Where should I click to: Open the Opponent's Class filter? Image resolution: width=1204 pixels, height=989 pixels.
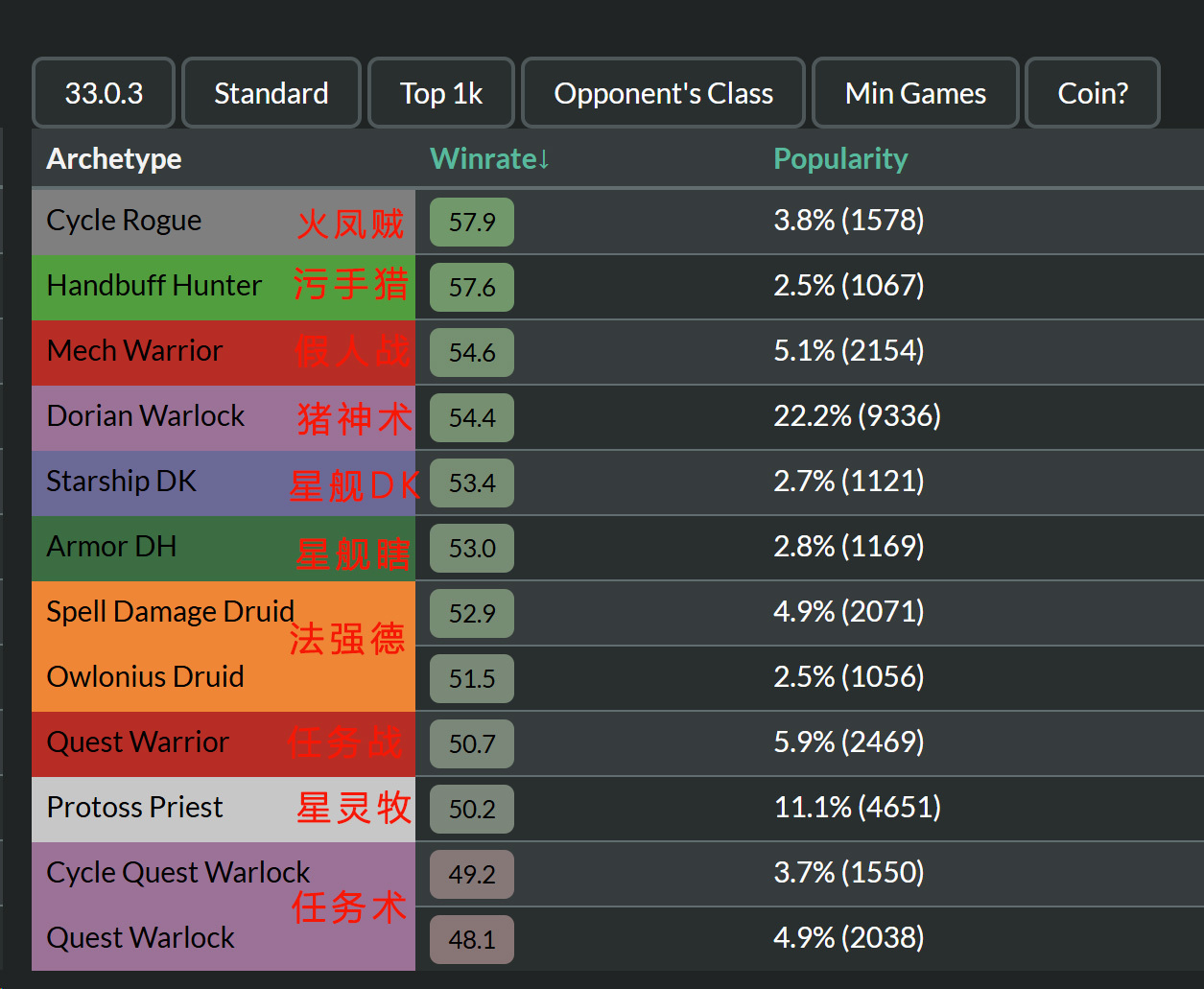coord(663,93)
